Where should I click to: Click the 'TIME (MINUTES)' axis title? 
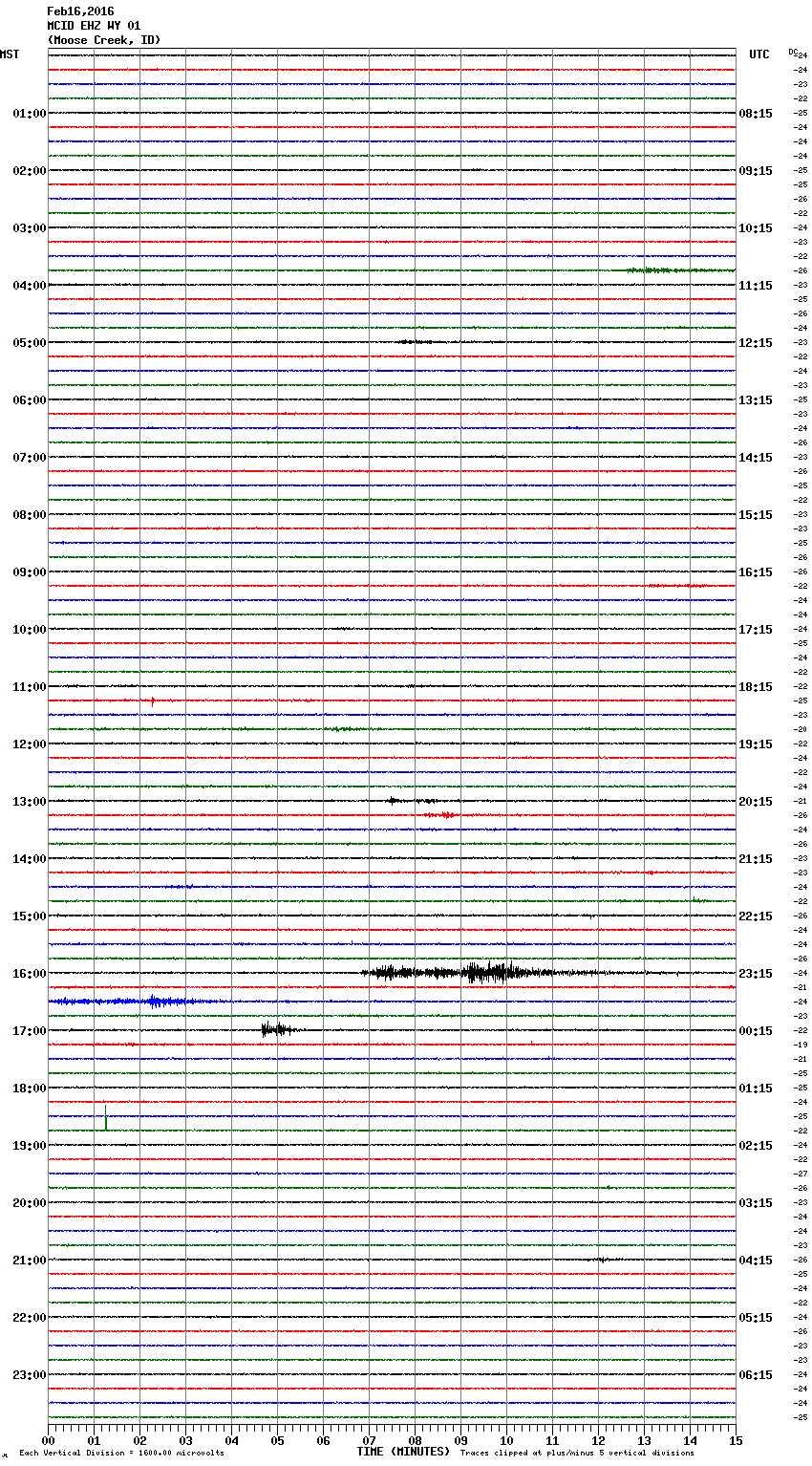(x=403, y=1452)
